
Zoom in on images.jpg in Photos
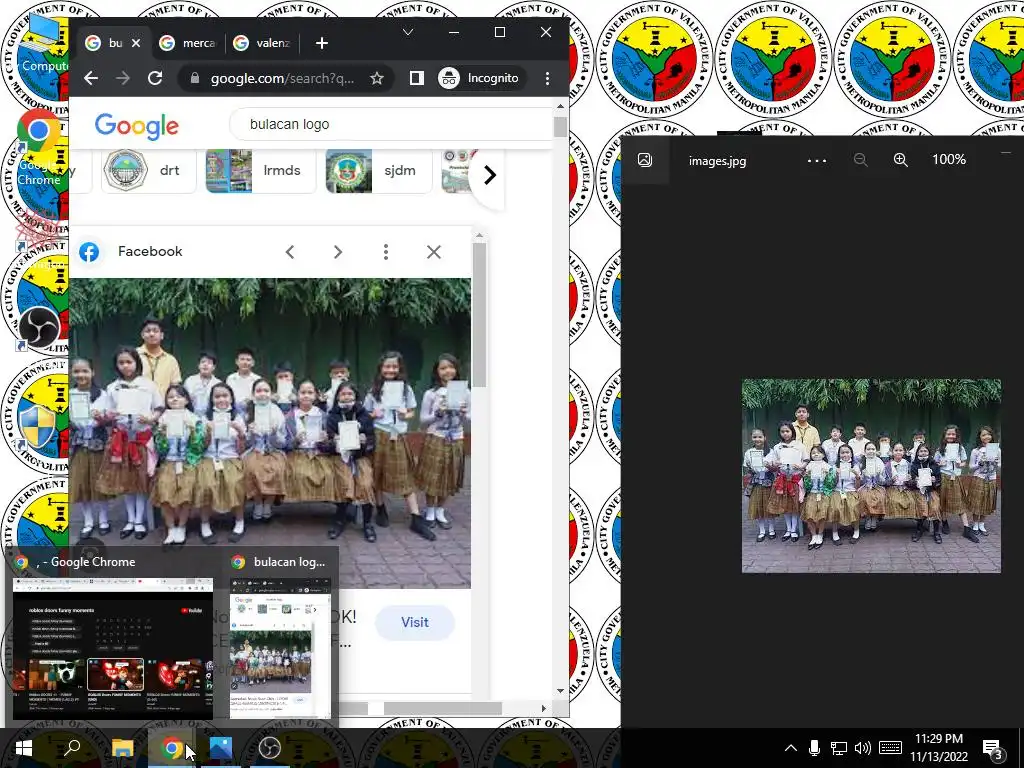coord(901,160)
